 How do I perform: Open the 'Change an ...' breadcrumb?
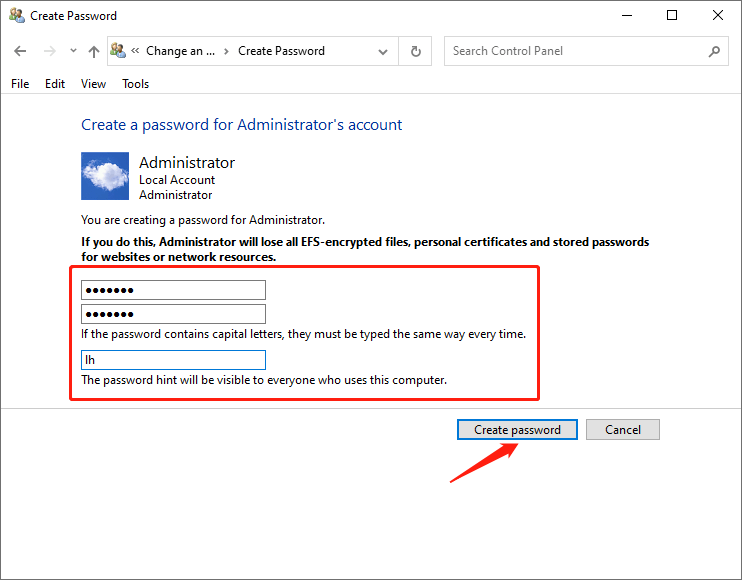click(x=180, y=51)
